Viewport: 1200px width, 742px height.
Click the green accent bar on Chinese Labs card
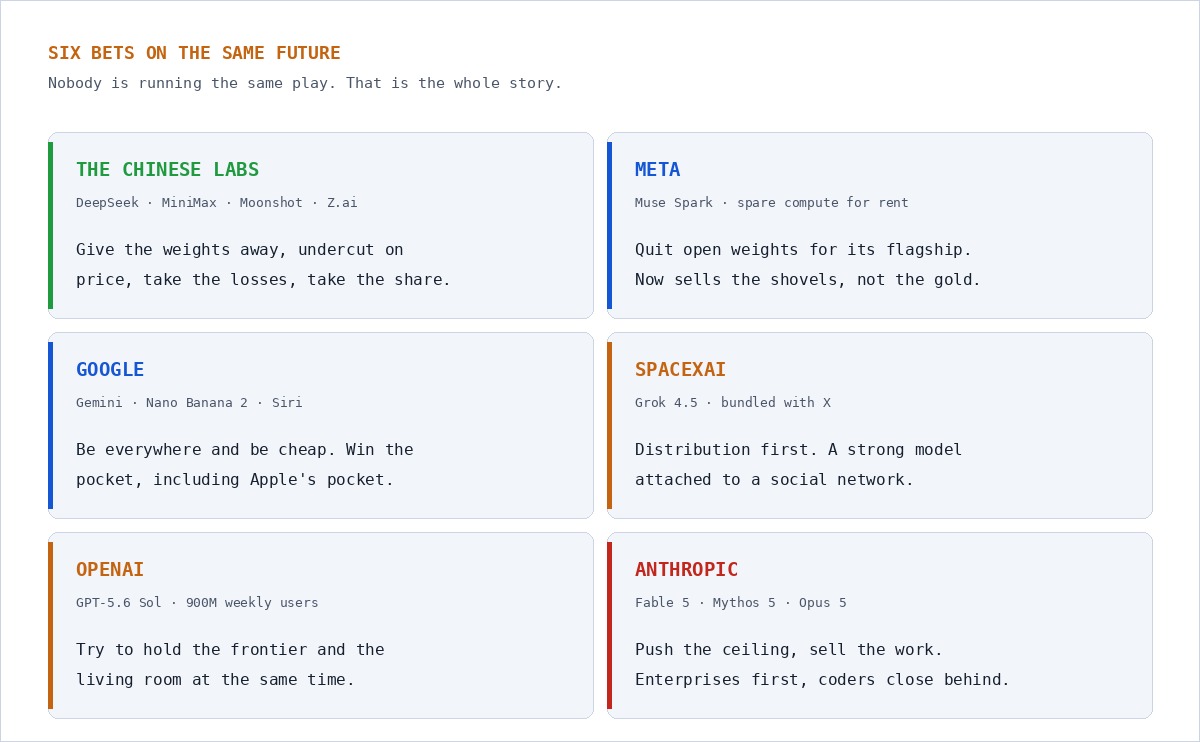50,225
